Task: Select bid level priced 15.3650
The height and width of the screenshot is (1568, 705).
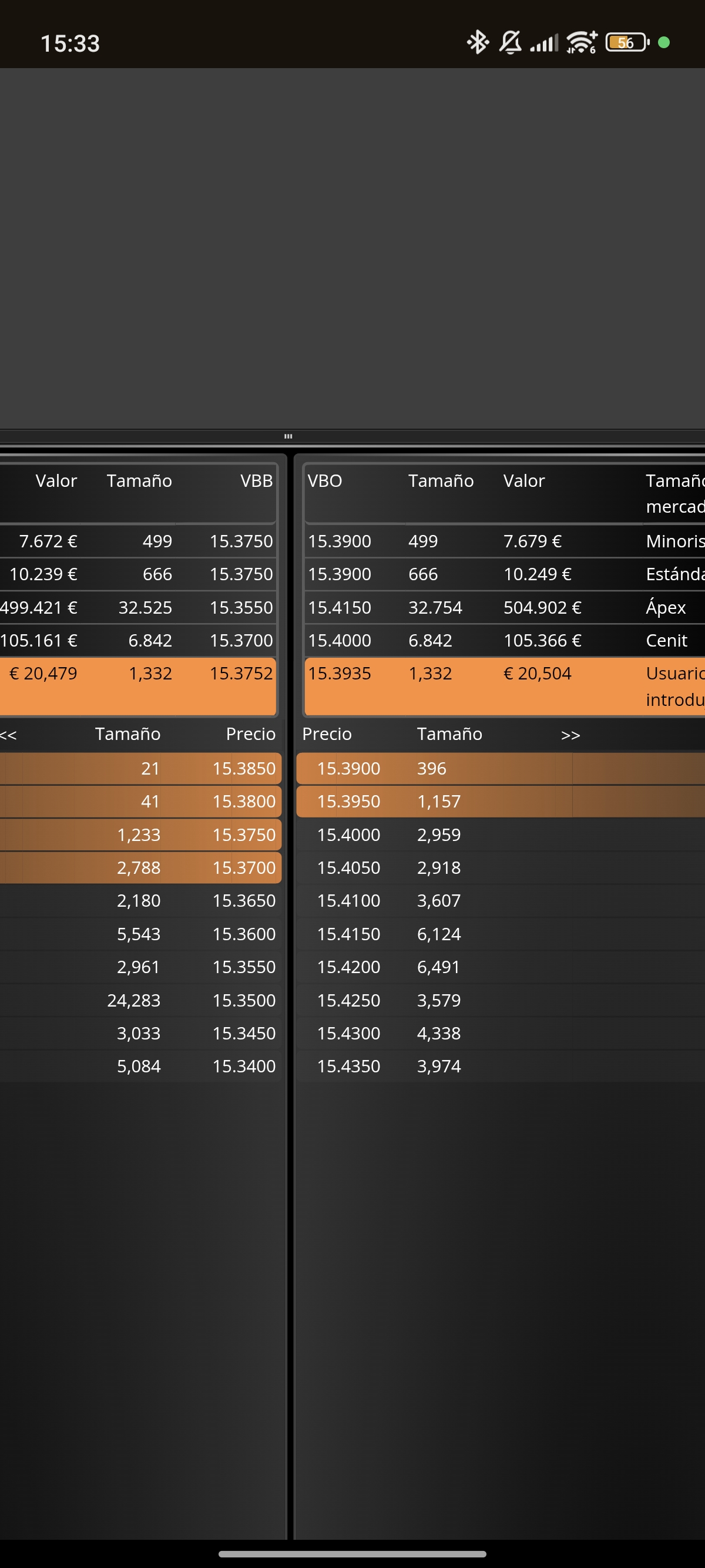Action: point(140,901)
